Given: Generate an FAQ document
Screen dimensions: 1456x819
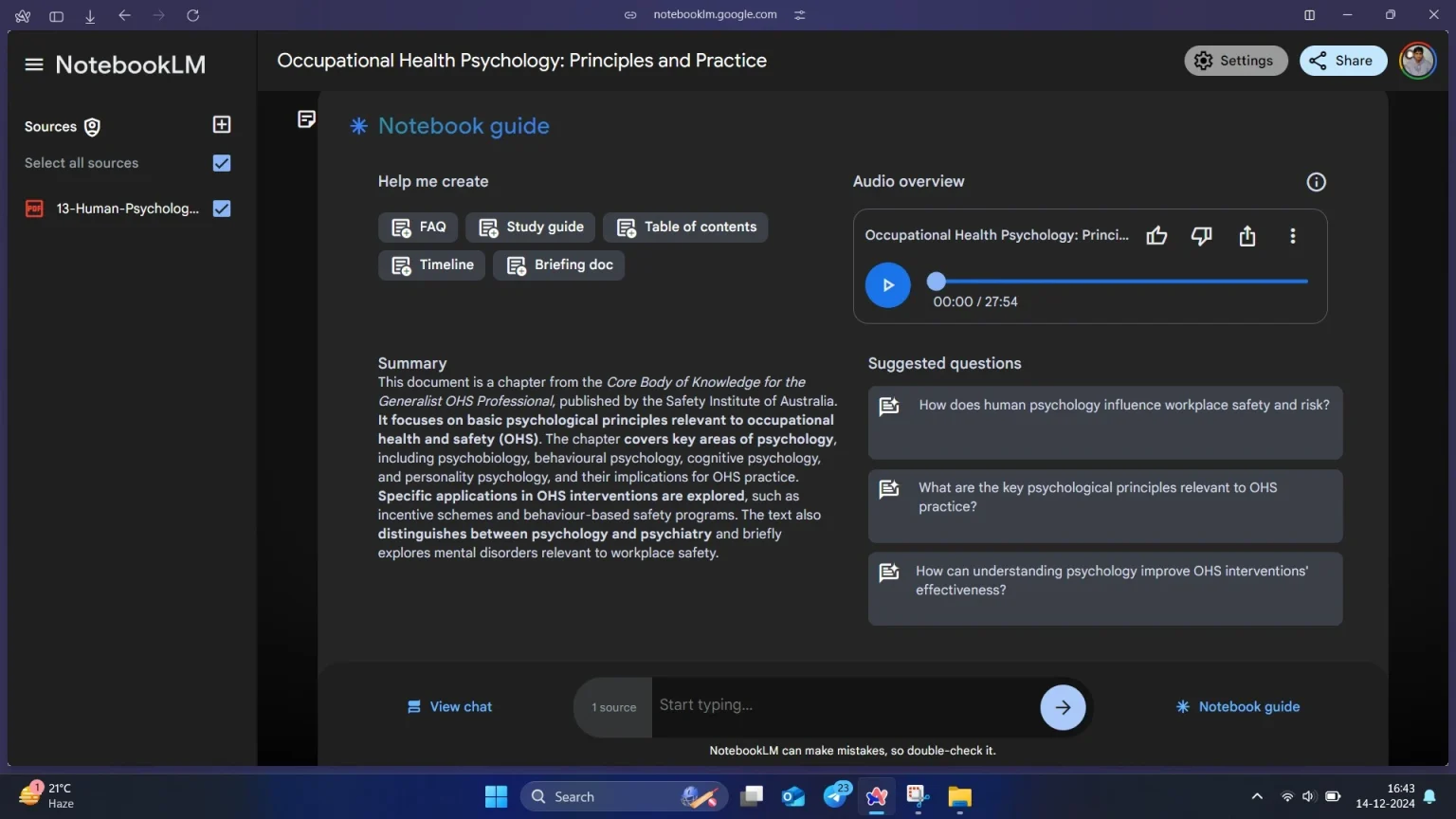Looking at the screenshot, I should [x=418, y=227].
